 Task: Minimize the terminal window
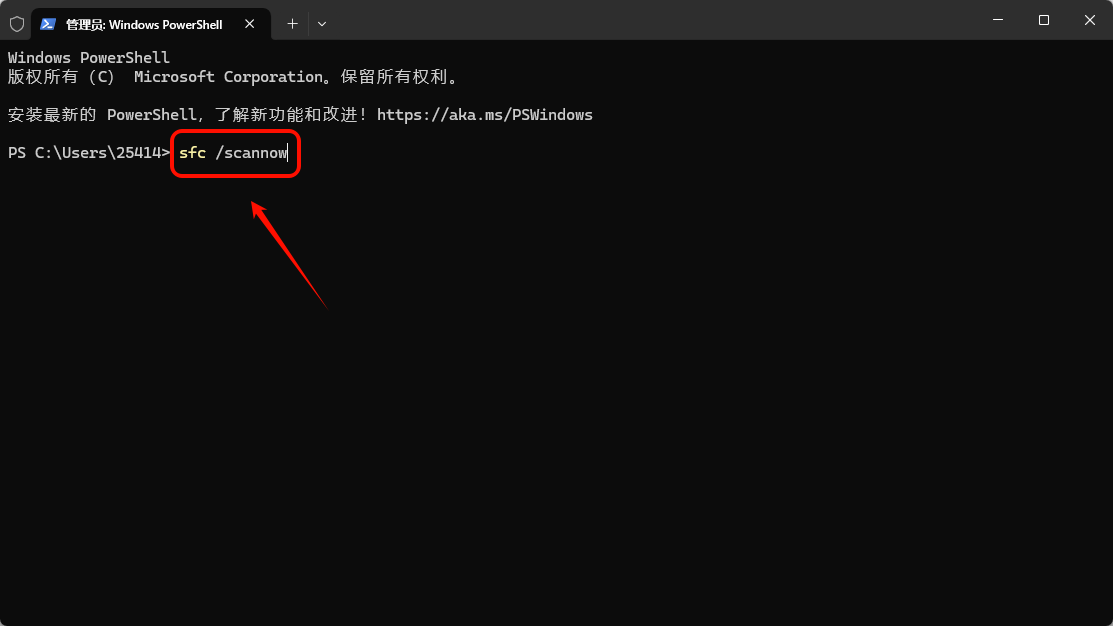coord(998,20)
